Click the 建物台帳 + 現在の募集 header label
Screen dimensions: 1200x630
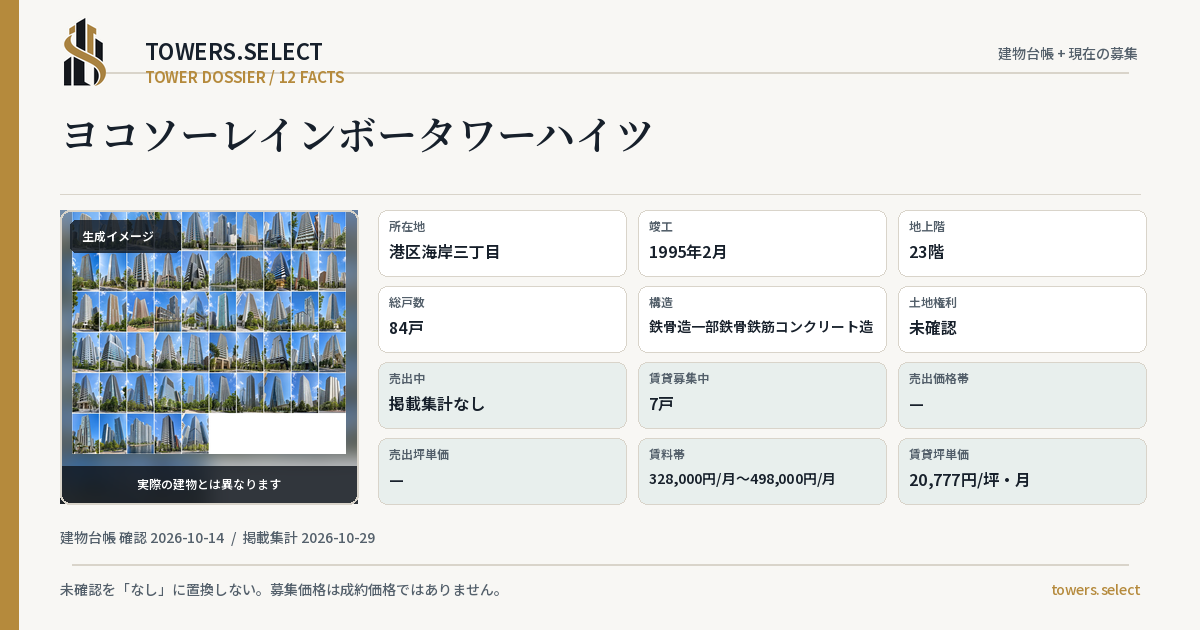coord(1068,53)
